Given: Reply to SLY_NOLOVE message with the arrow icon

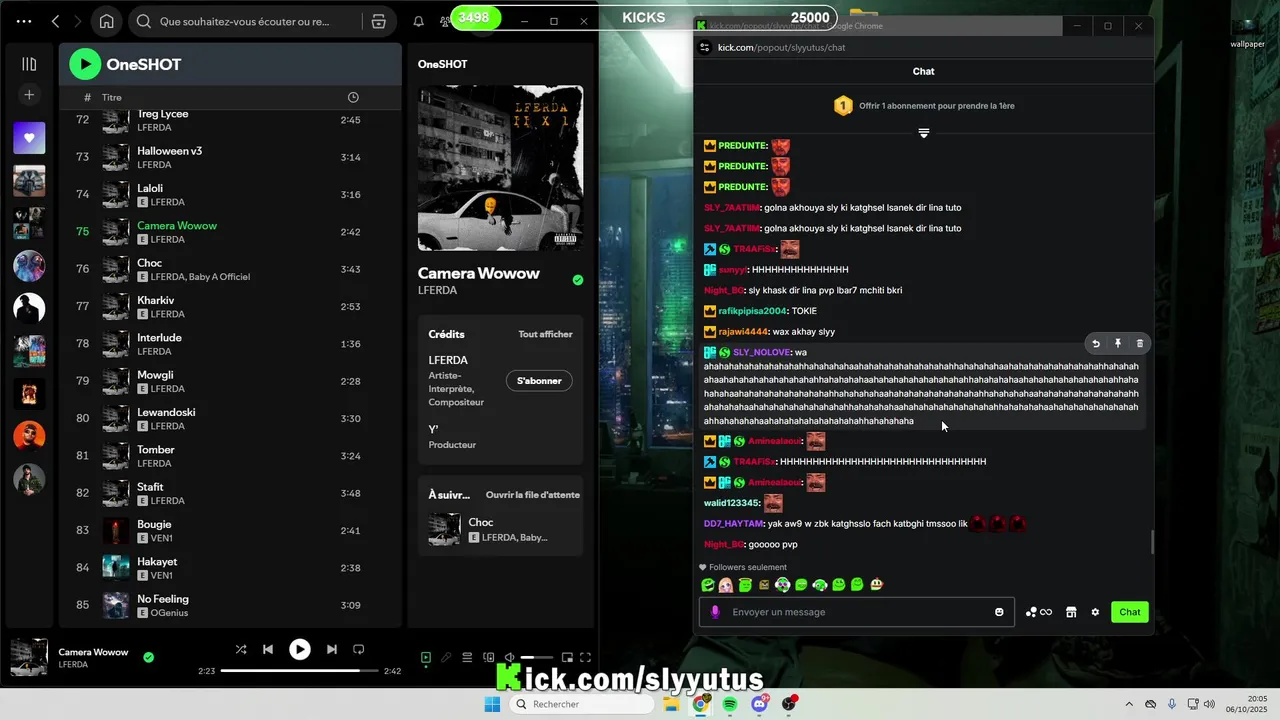Looking at the screenshot, I should [1096, 343].
